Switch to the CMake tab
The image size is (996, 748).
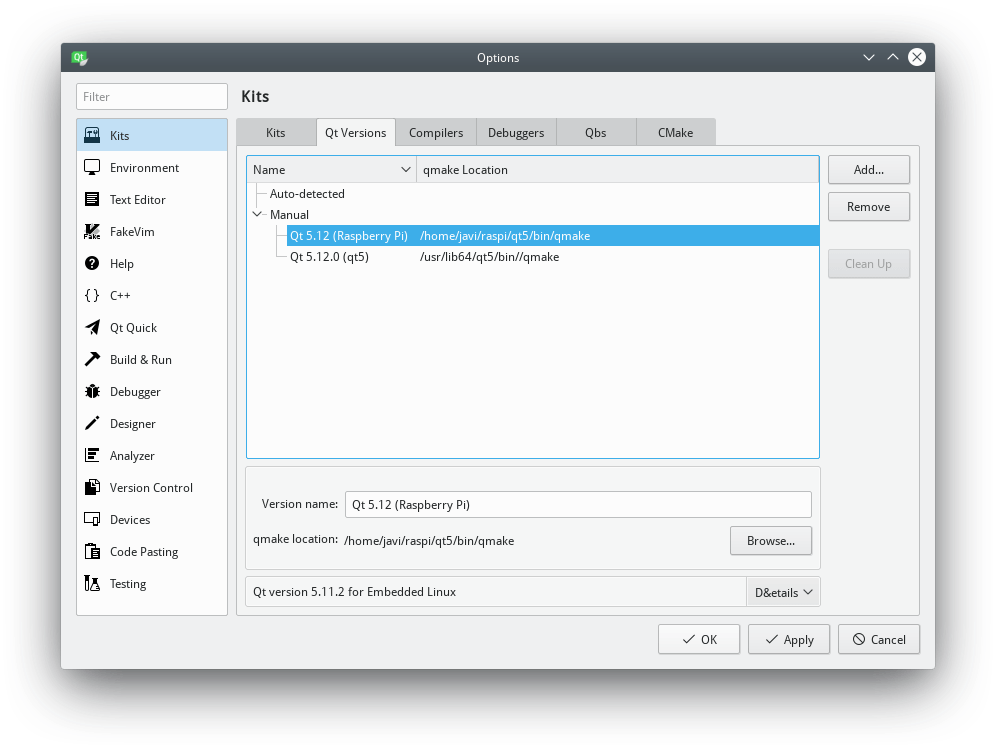[676, 132]
